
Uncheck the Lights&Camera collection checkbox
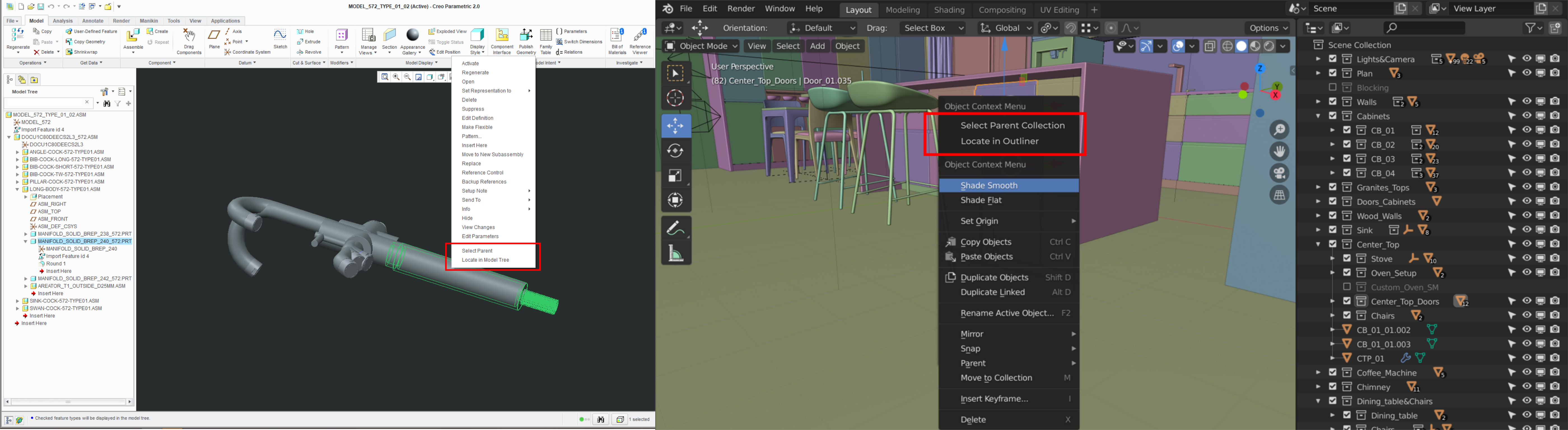point(1333,59)
